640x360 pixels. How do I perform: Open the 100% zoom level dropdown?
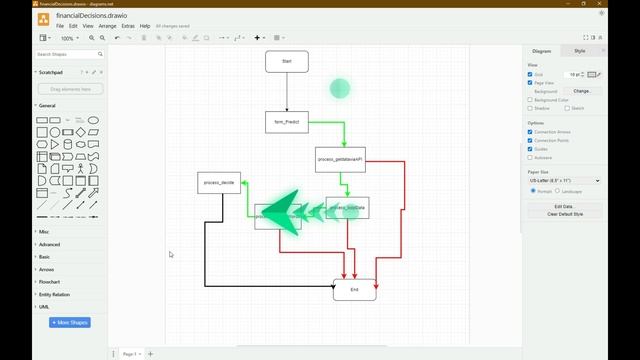[70, 38]
